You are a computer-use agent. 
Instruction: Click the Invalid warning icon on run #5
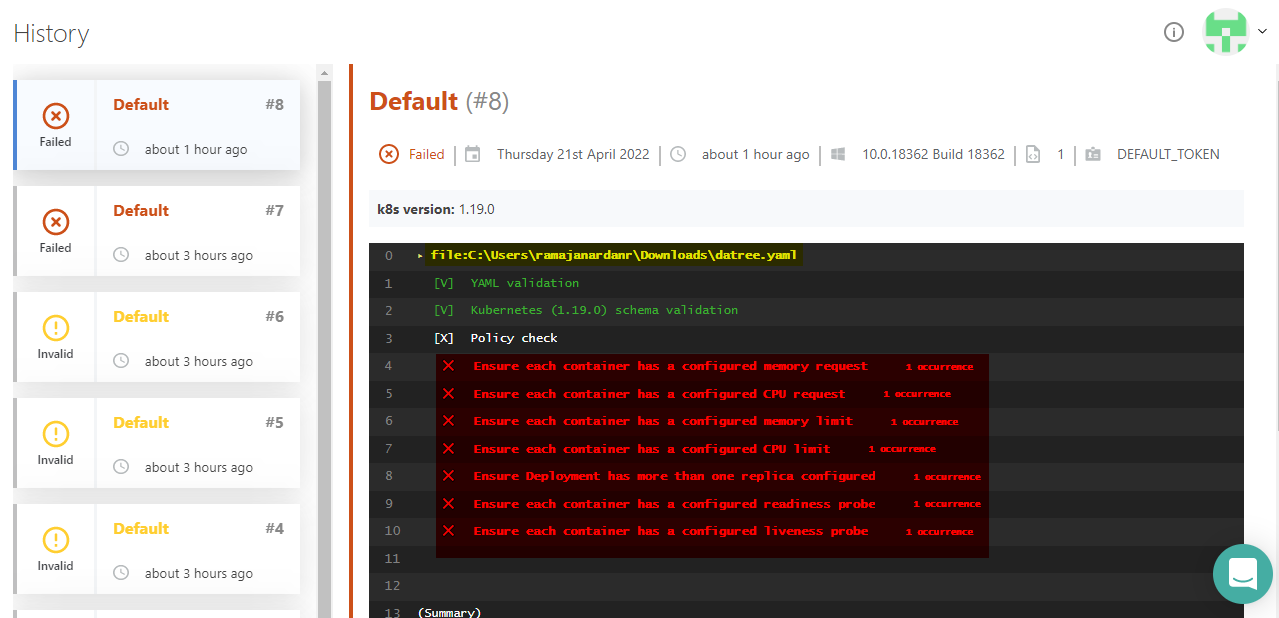point(56,434)
